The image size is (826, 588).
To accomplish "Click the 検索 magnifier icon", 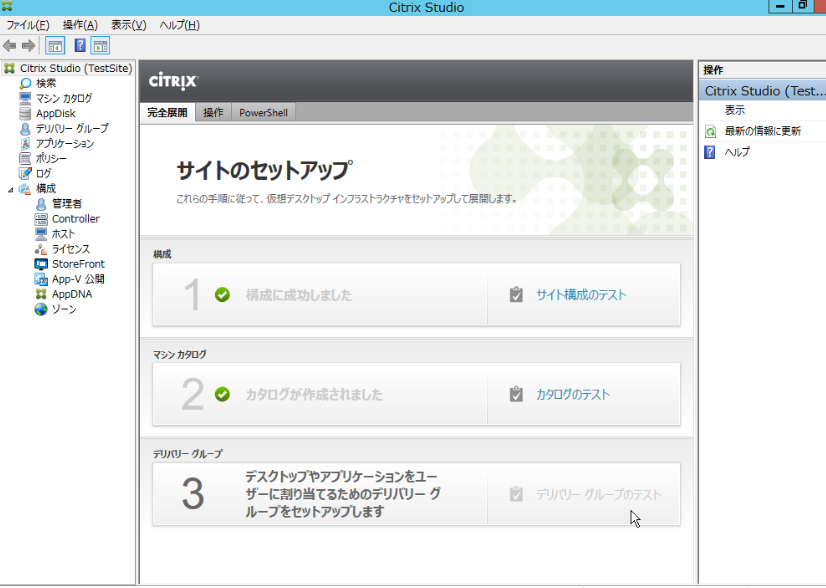I will coord(25,83).
